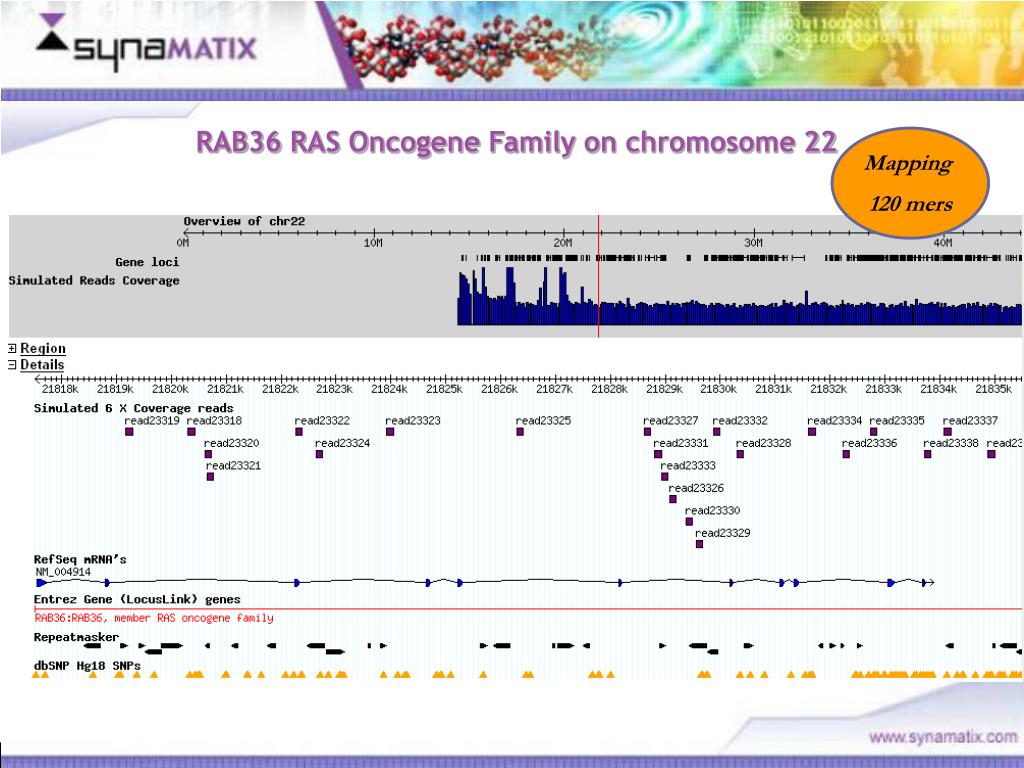Viewport: 1024px width, 768px height.
Task: Select read23319 marker
Action: (129, 432)
